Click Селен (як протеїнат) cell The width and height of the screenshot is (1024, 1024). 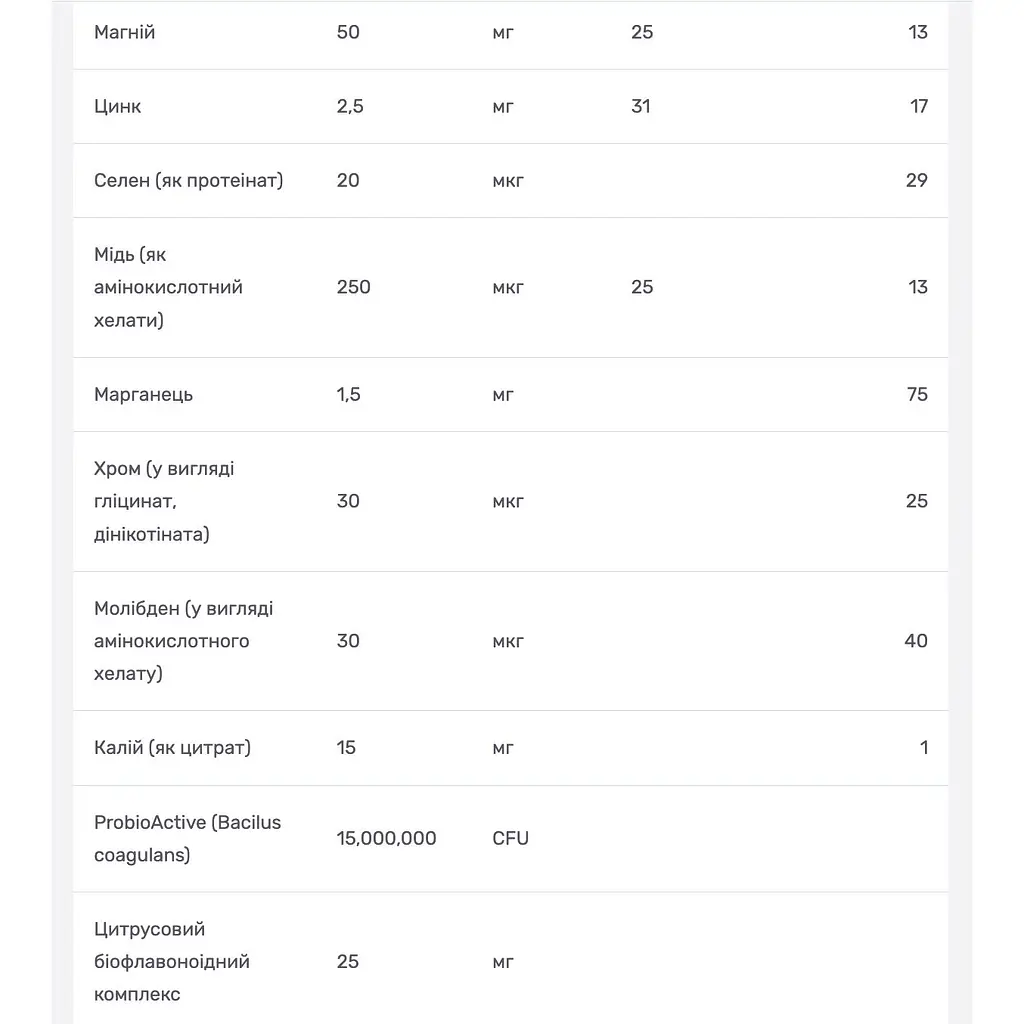click(x=188, y=180)
